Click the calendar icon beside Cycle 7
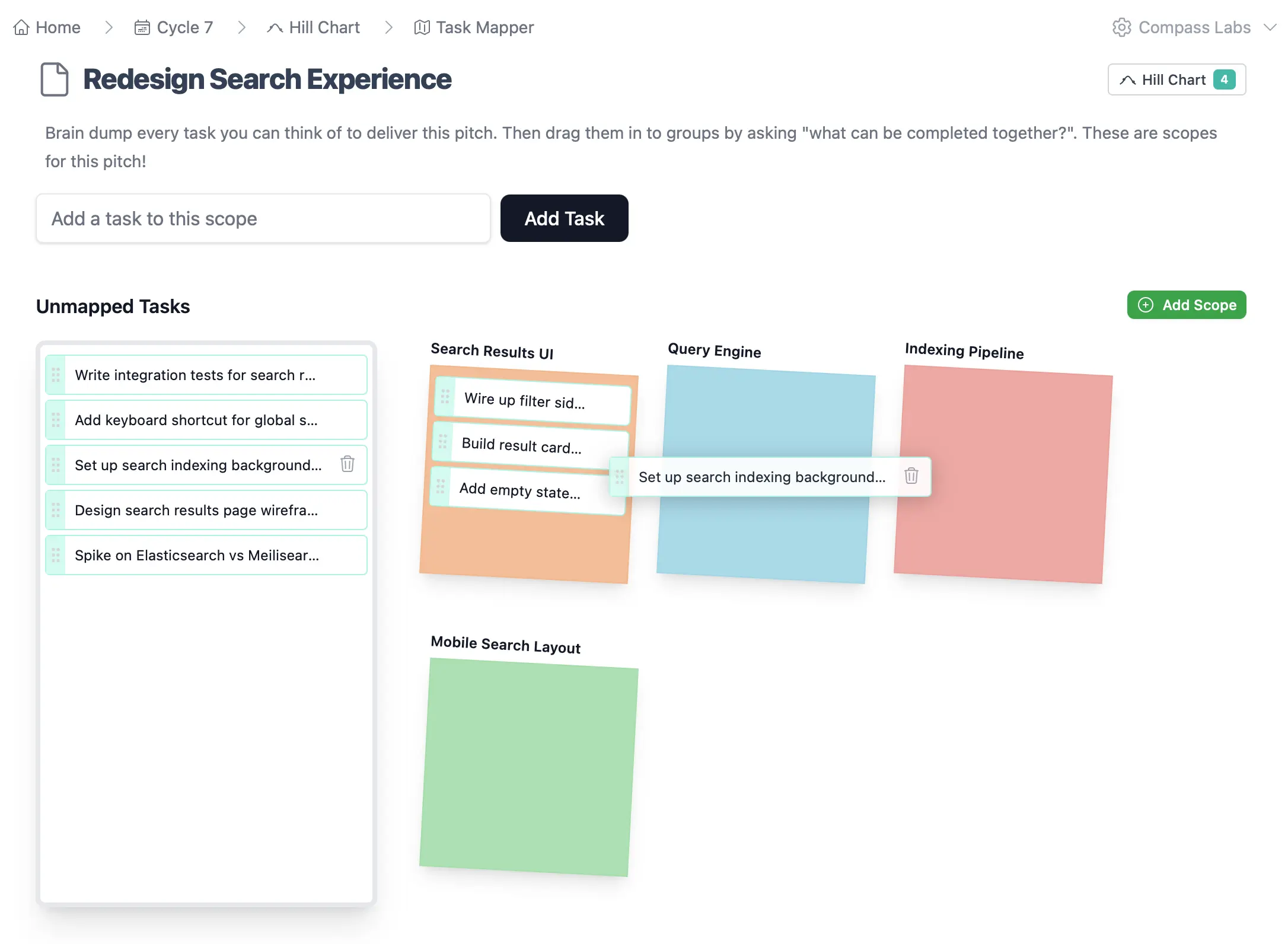Viewport: 1288px width, 944px height. [142, 27]
